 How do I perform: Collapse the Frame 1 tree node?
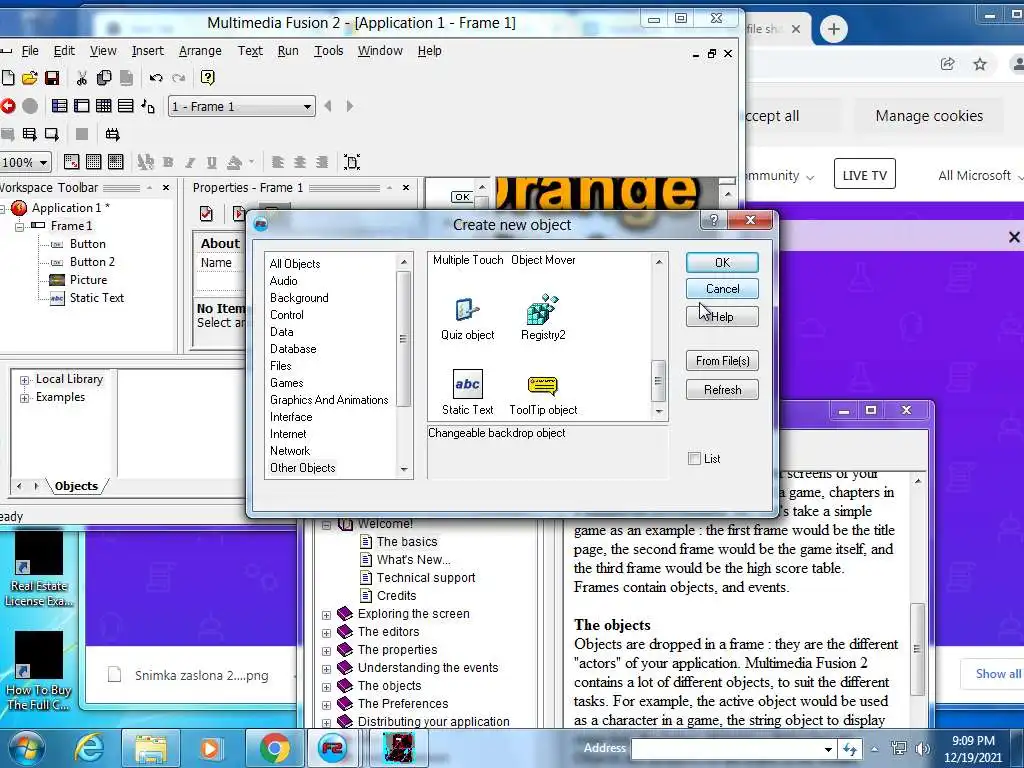point(20,226)
